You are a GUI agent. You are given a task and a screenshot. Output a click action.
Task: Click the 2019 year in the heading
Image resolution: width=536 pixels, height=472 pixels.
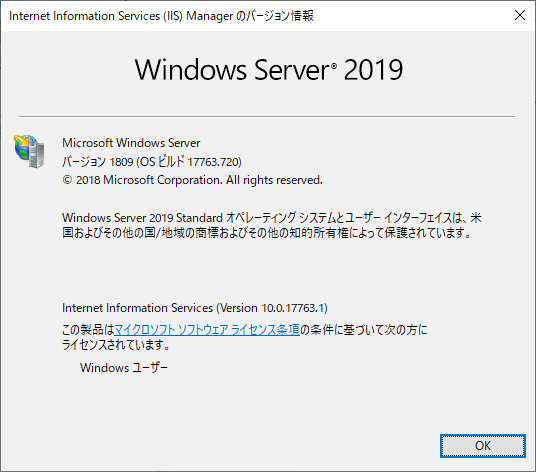[x=373, y=70]
